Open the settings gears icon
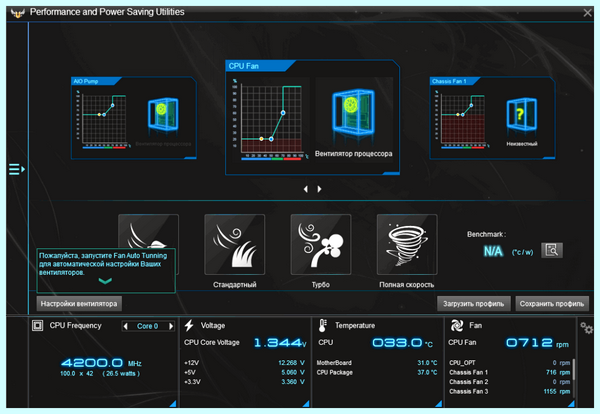Viewport: 600px width, 414px height. 587,328
